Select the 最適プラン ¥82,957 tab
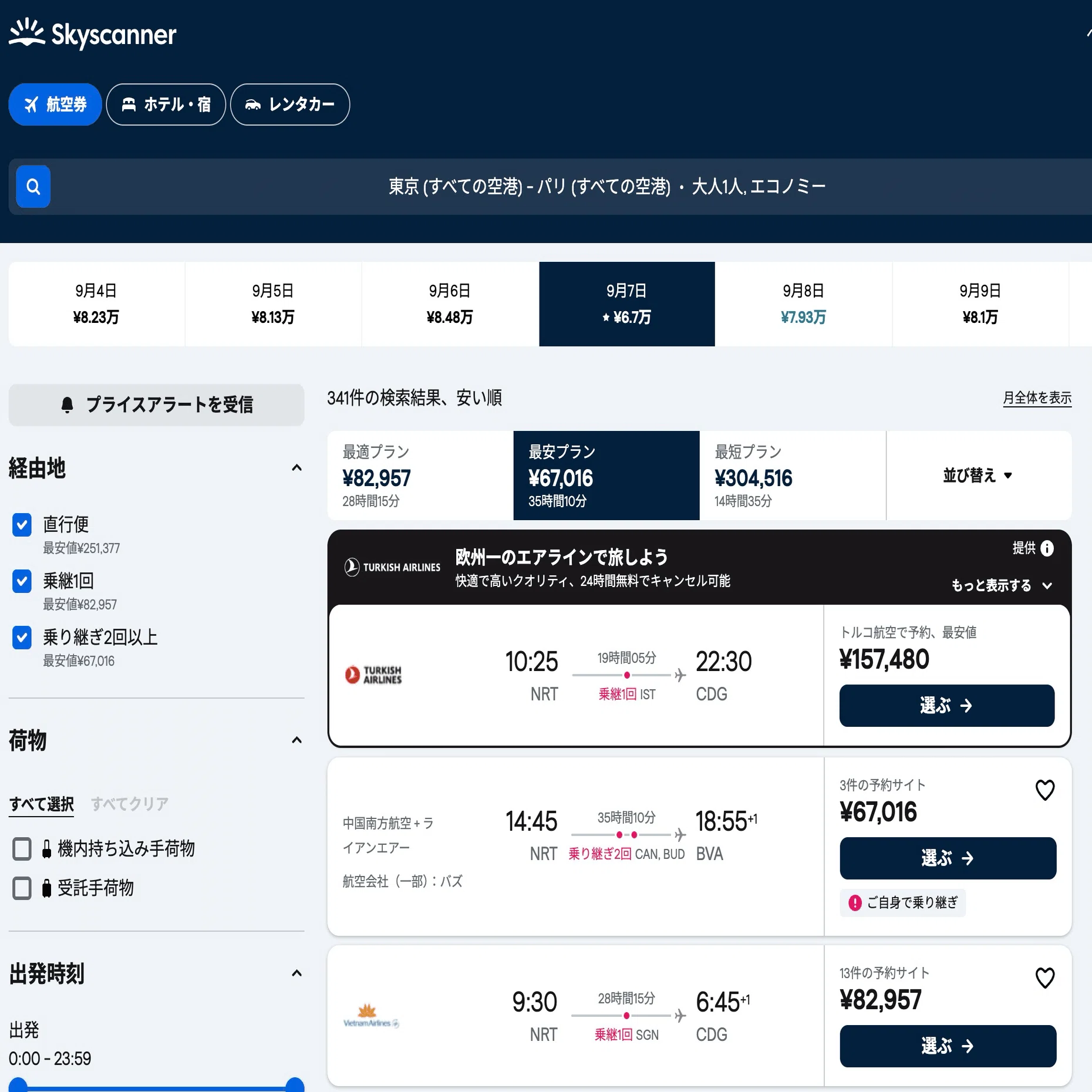The image size is (1092, 1092). coord(420,476)
